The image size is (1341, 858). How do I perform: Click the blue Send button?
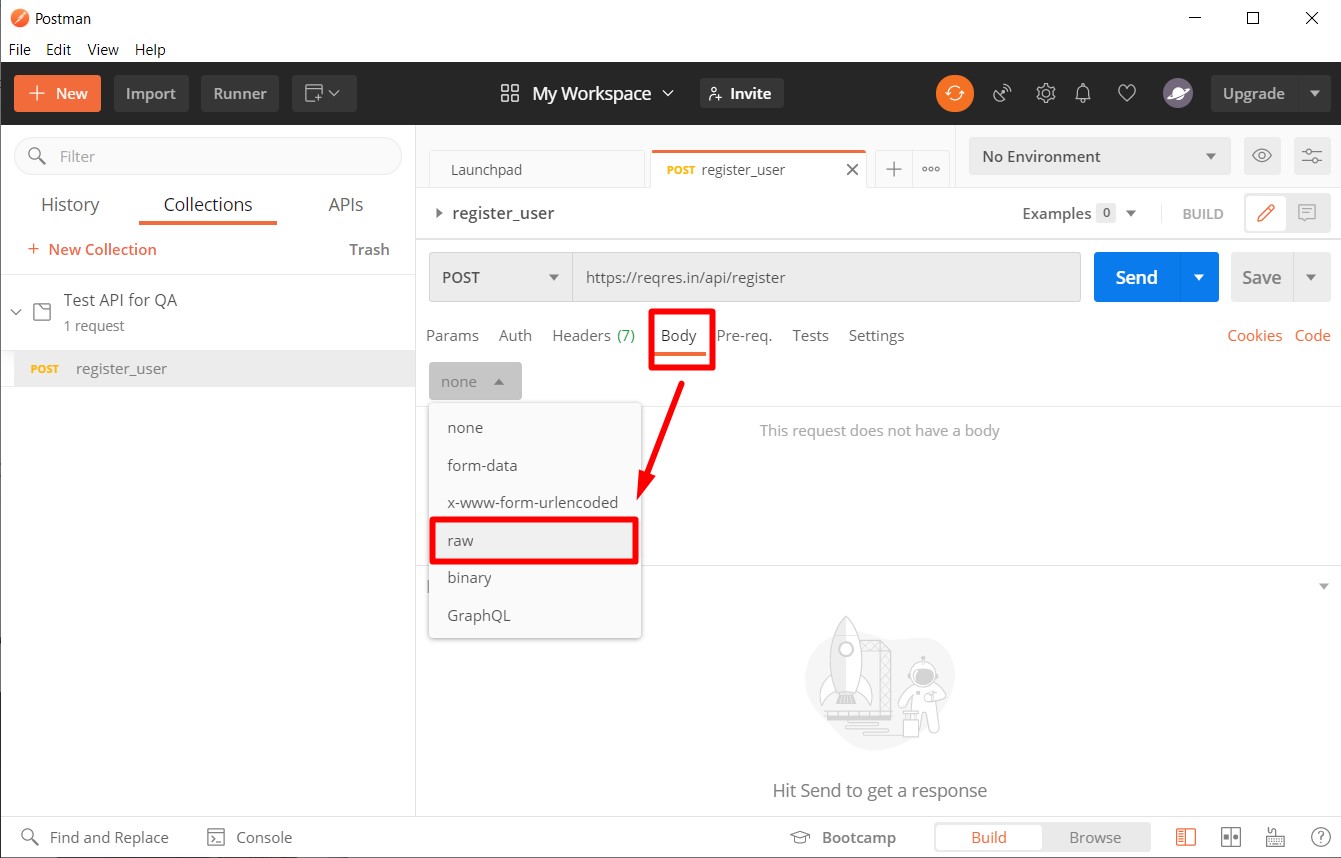1136,277
